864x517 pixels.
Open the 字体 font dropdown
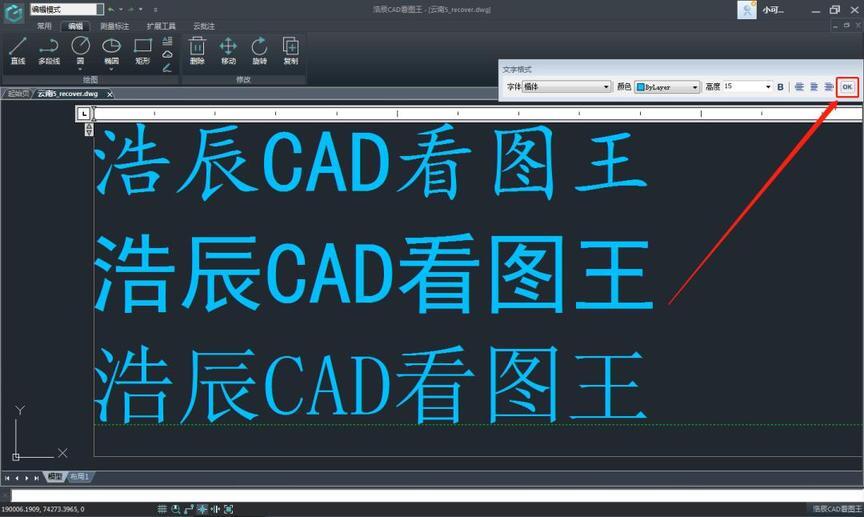(566, 87)
